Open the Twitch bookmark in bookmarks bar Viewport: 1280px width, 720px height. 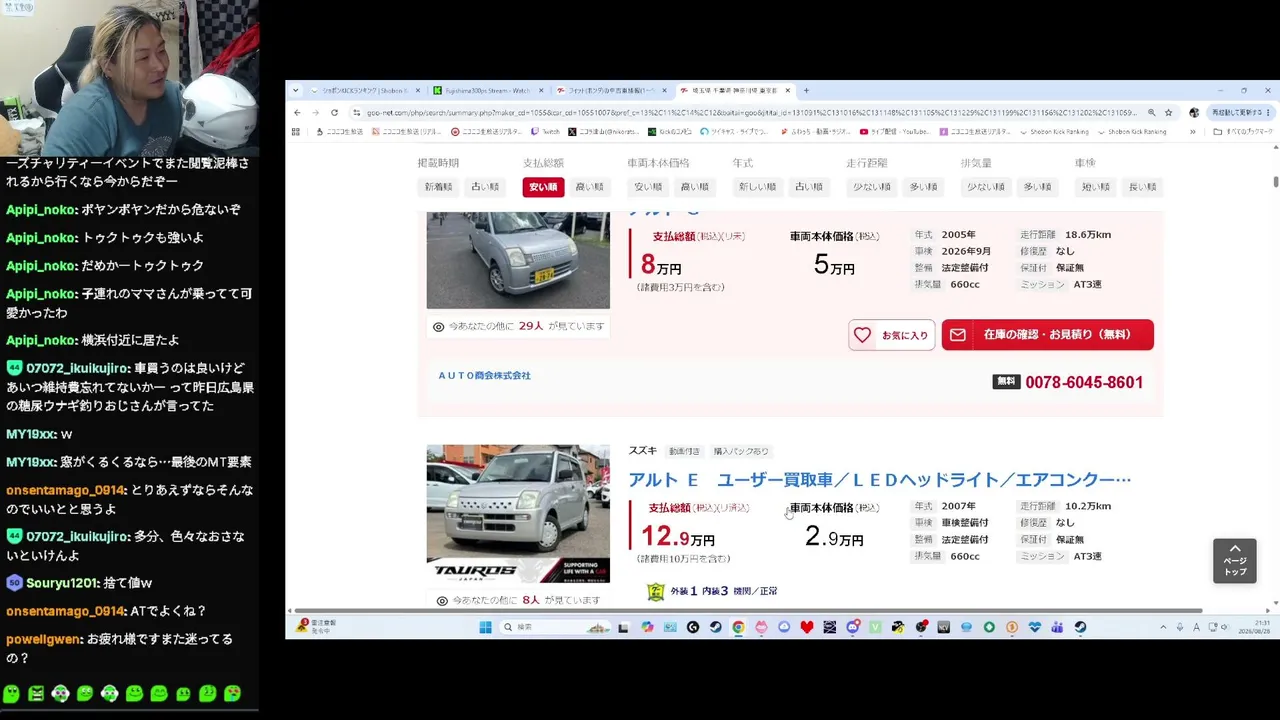tap(545, 131)
